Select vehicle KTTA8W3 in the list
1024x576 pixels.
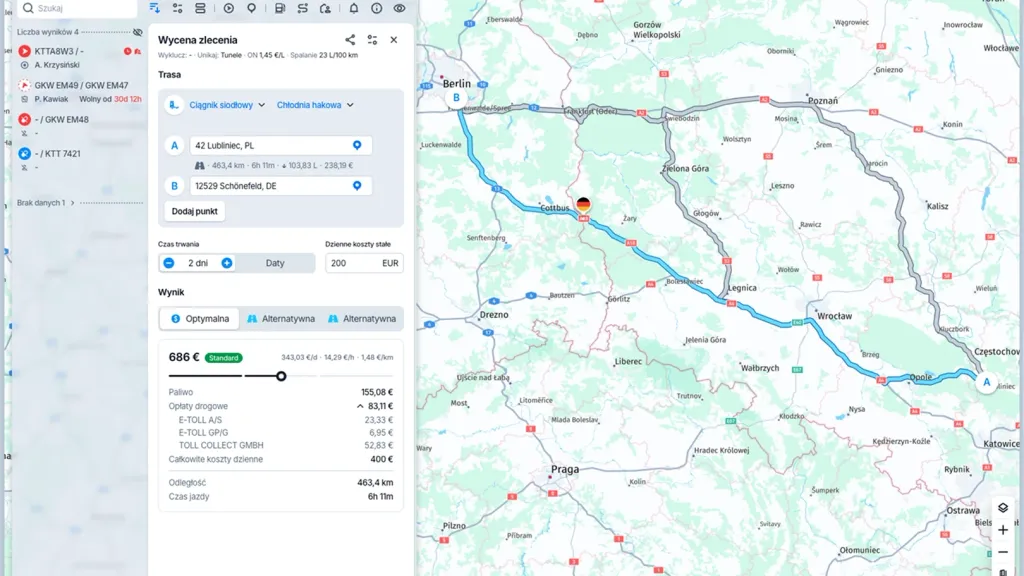pyautogui.click(x=81, y=57)
